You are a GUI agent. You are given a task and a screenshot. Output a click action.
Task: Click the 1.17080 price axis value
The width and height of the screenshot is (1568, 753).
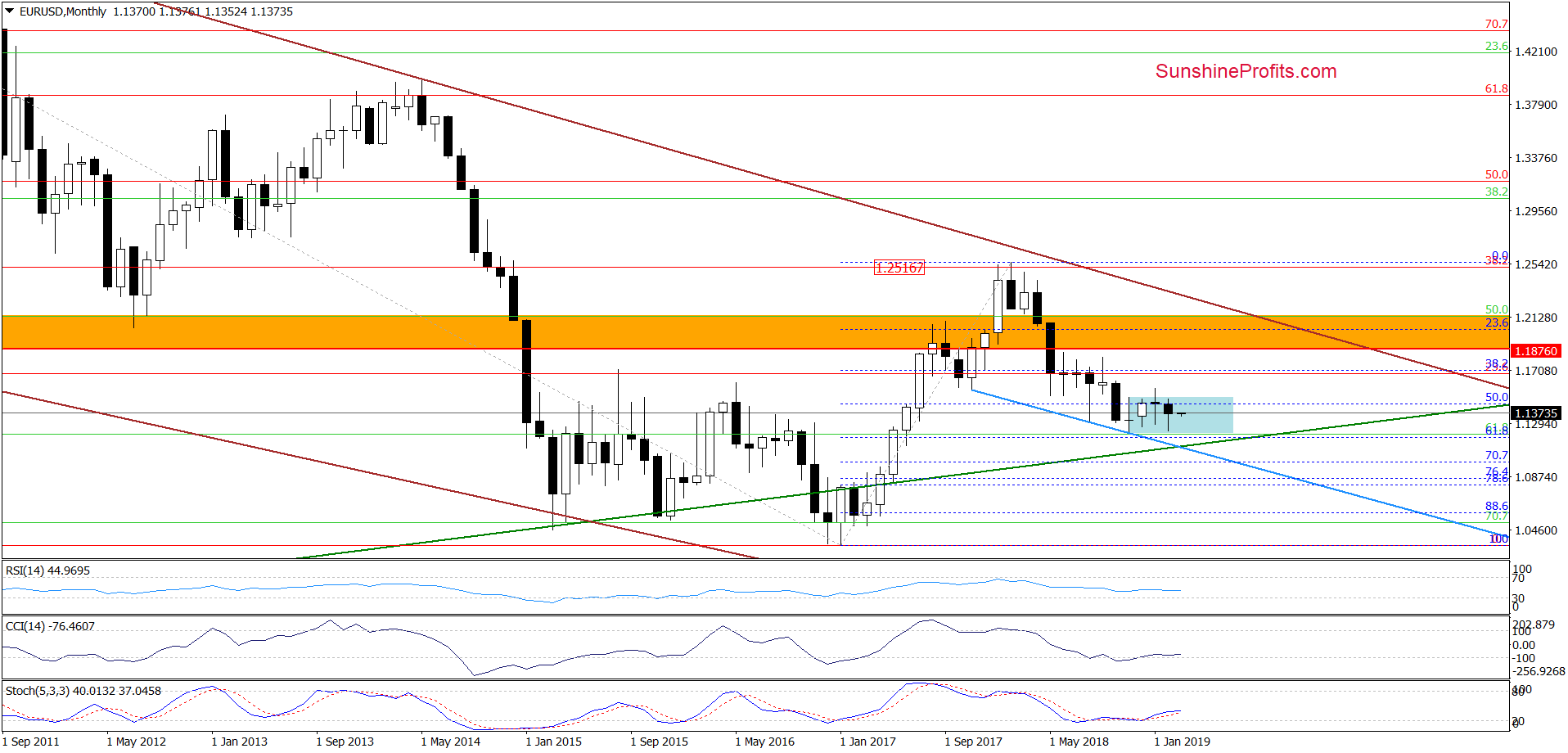(x=1536, y=371)
